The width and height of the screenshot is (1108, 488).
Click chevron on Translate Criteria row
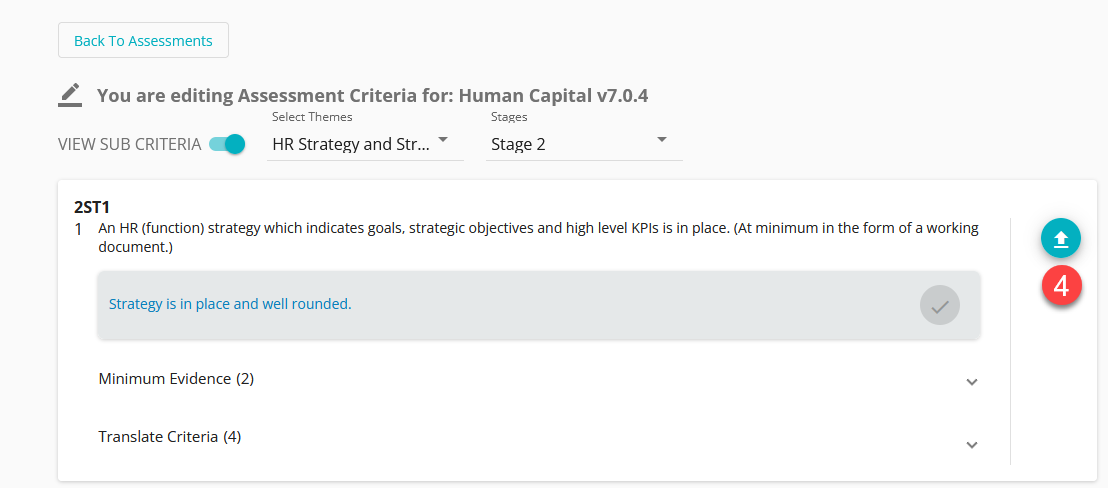point(972,445)
